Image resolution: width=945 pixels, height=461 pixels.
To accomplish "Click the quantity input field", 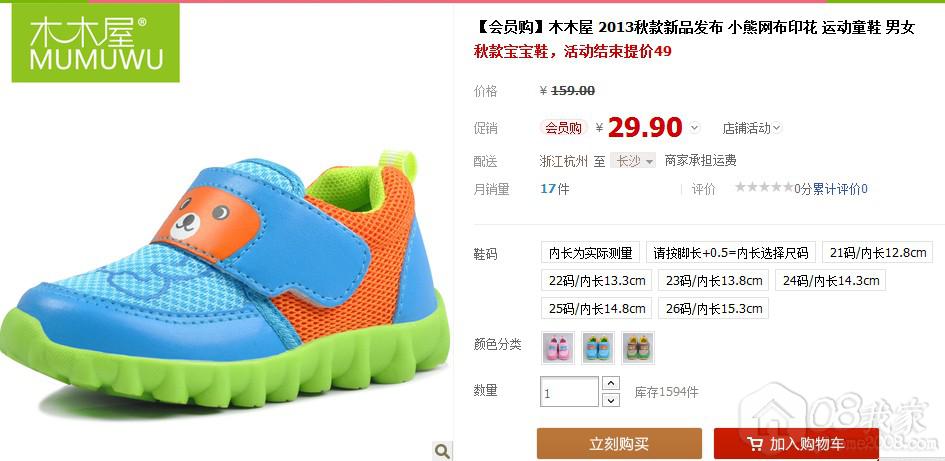I will coord(570,392).
